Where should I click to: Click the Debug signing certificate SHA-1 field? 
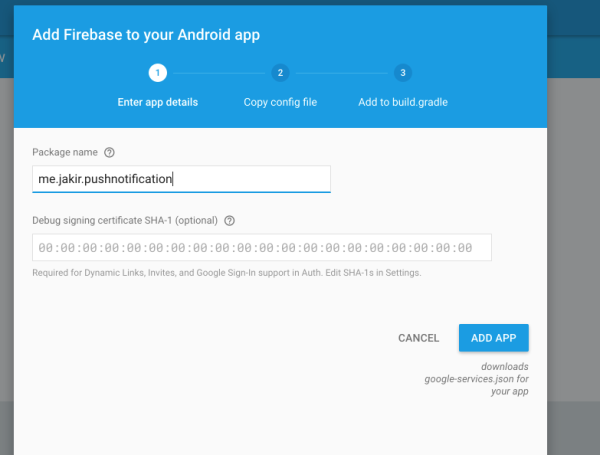[261, 247]
